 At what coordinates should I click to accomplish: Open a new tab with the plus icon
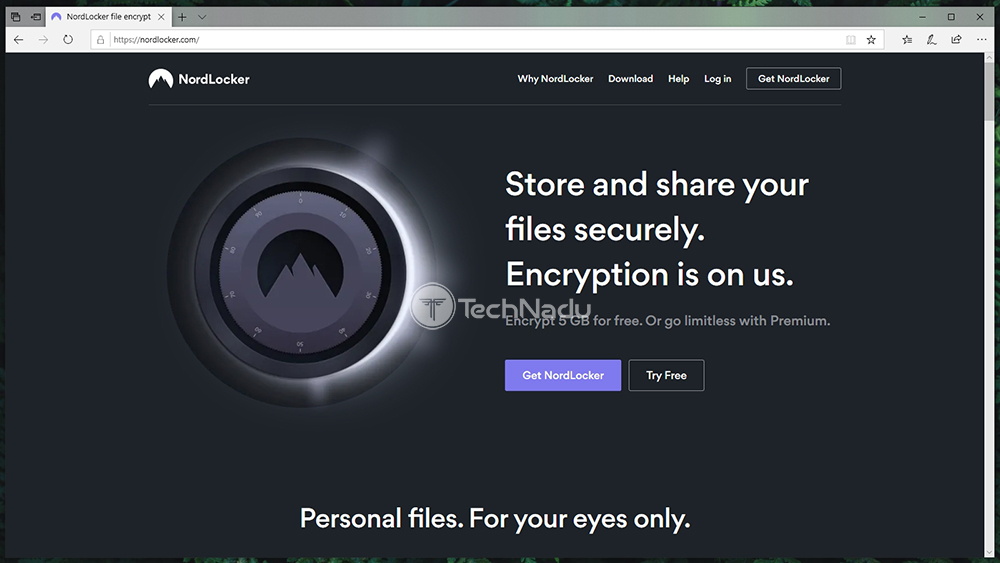point(182,17)
